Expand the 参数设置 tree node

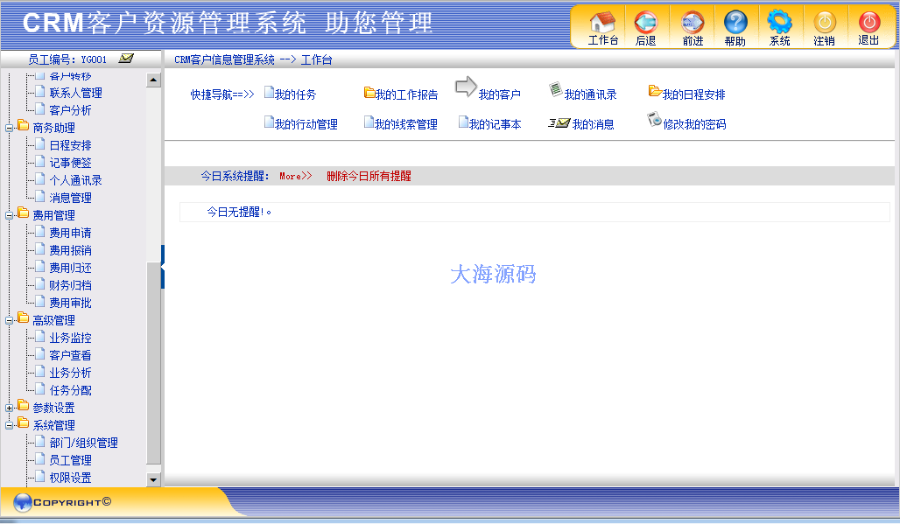click(x=9, y=408)
